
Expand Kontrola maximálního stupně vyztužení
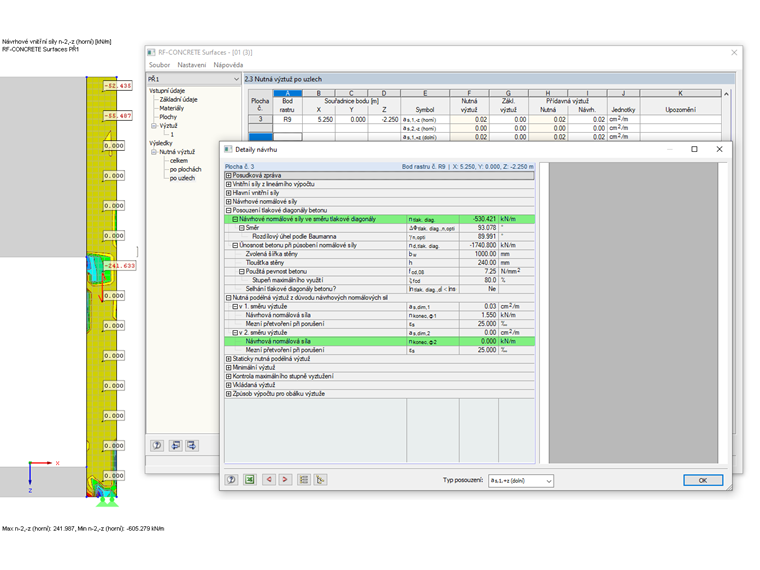pos(229,376)
